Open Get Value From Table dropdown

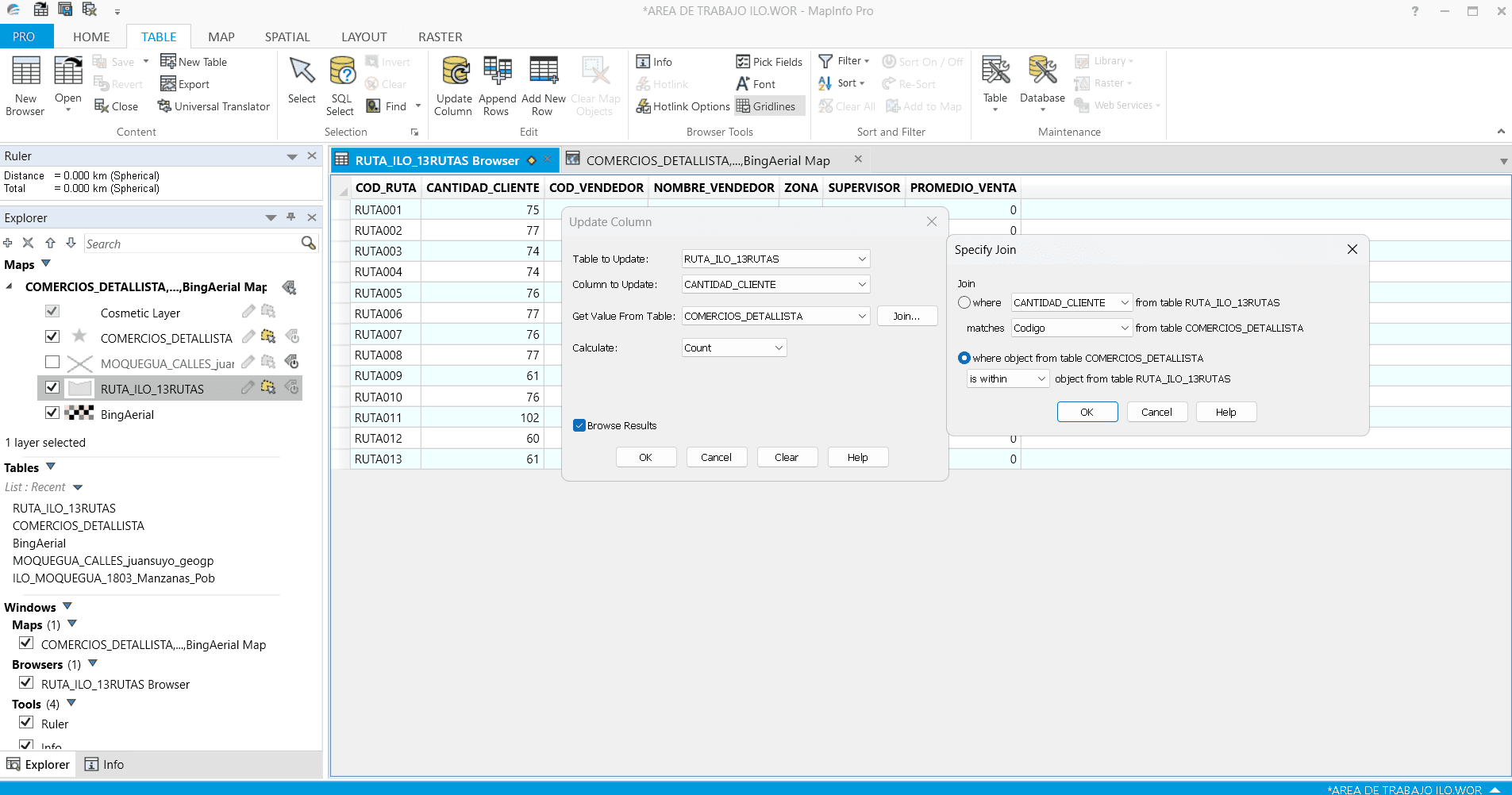pyautogui.click(x=775, y=316)
